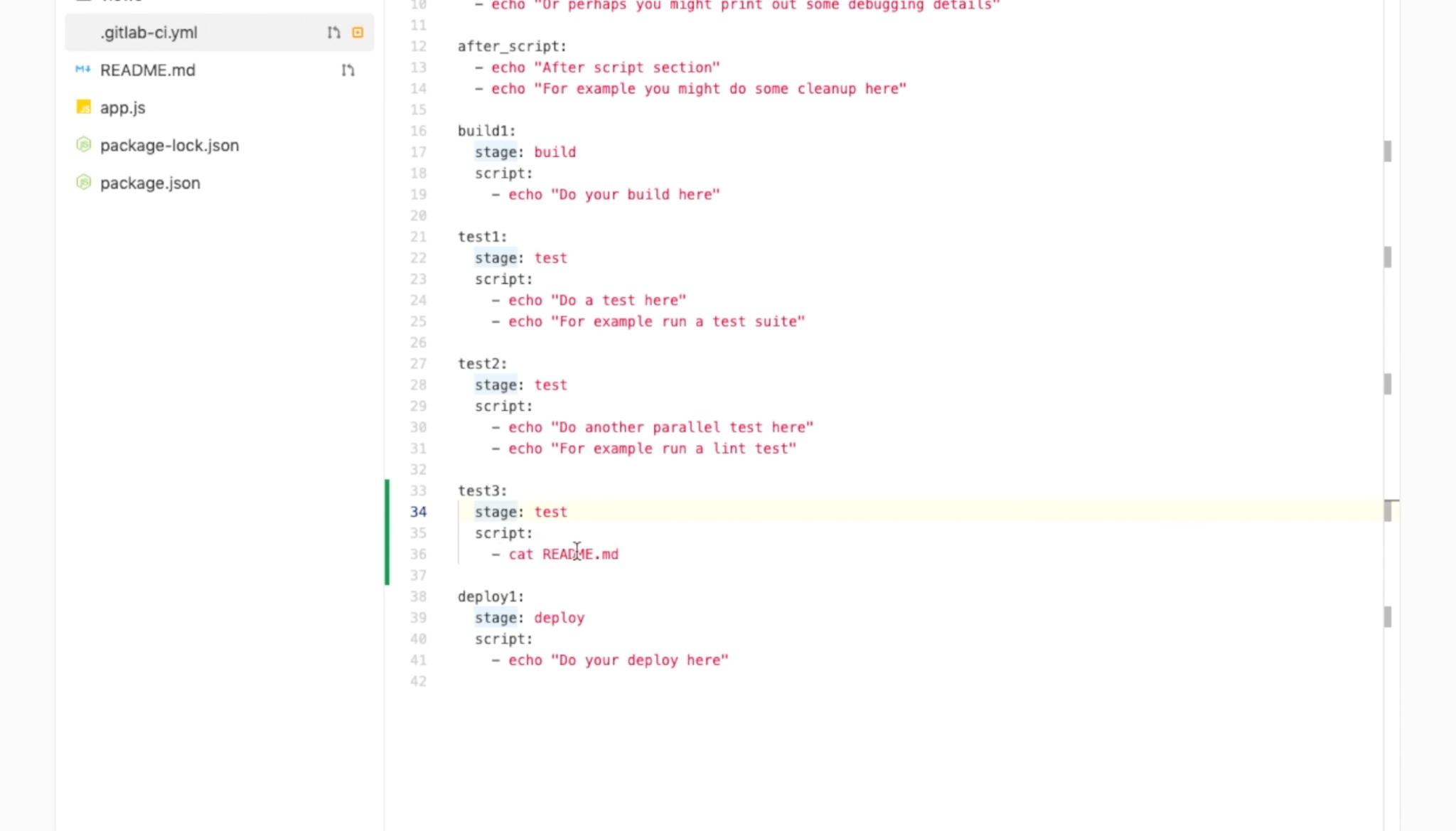
Task: Click scrollbar marker next to line 34
Action: pyautogui.click(x=1387, y=511)
